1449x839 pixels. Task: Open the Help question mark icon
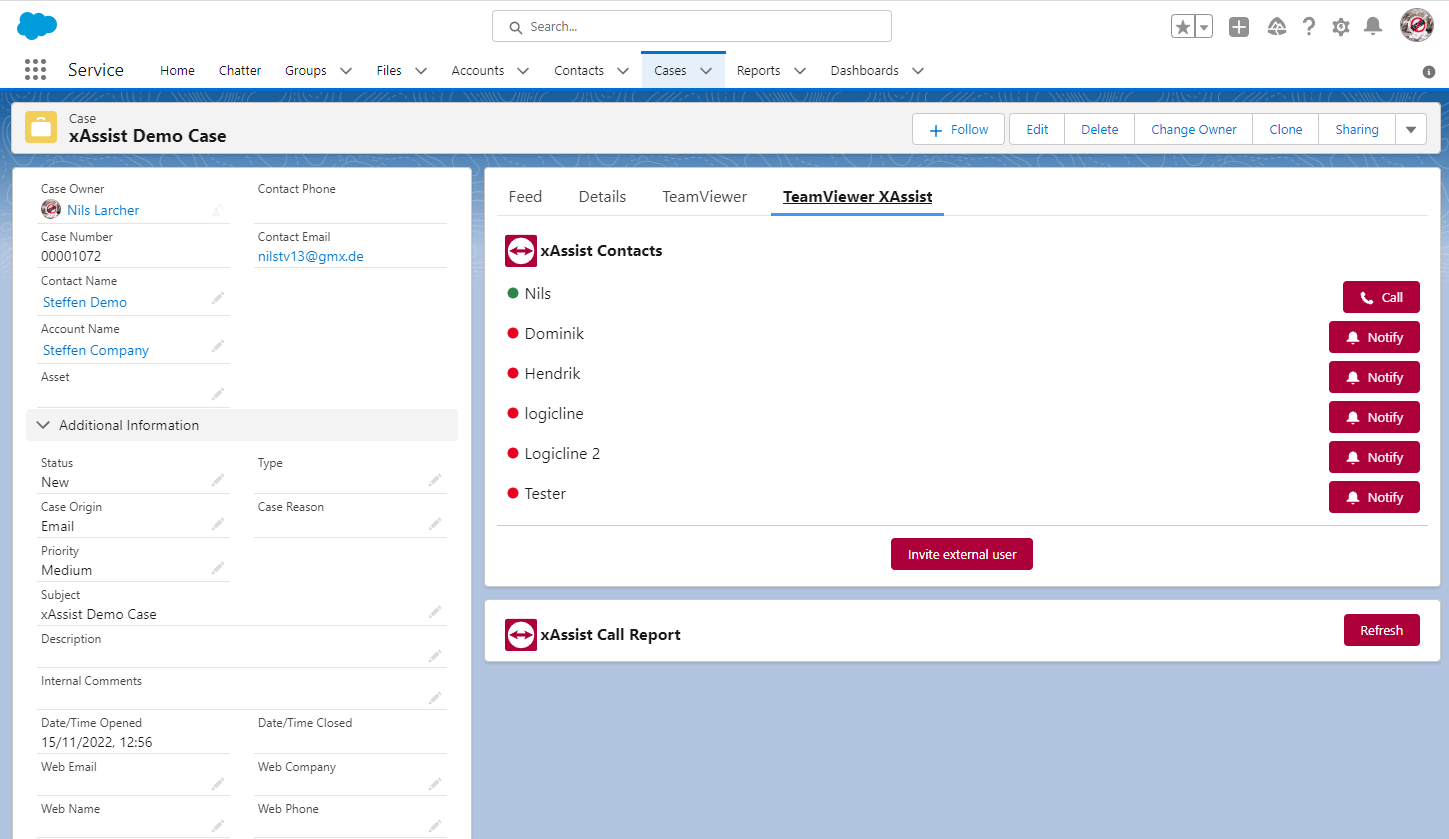pyautogui.click(x=1308, y=26)
